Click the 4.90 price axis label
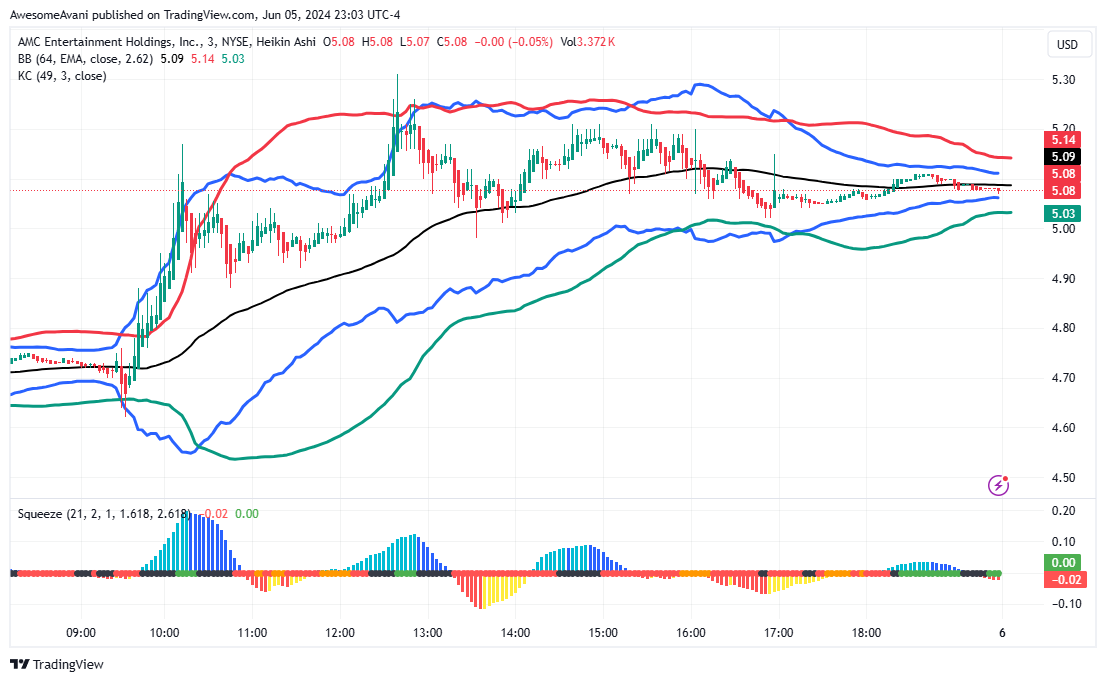The image size is (1106, 682). pos(1063,279)
